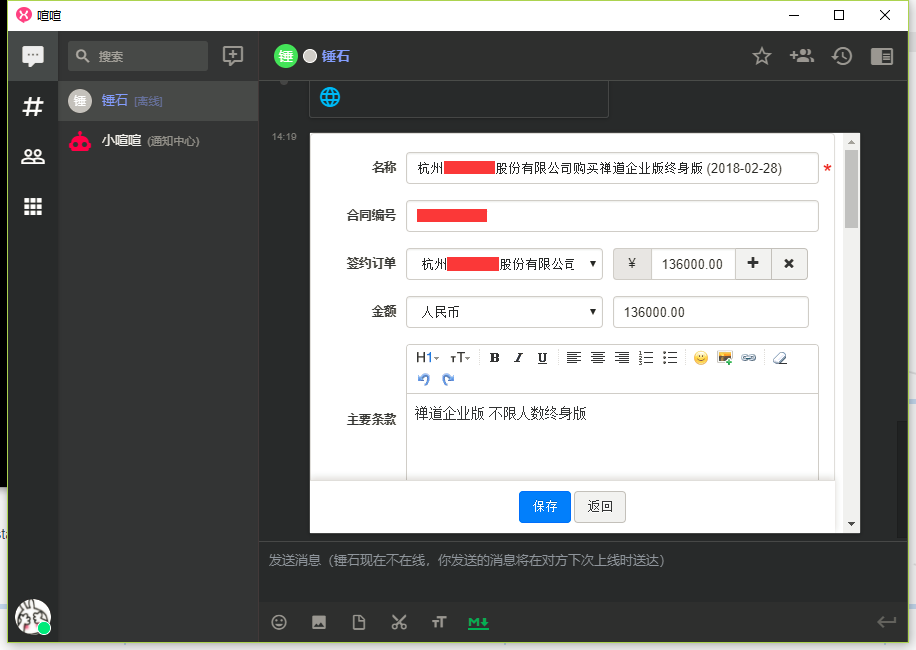Invite members with add-people icon
The image size is (916, 650).
(802, 56)
